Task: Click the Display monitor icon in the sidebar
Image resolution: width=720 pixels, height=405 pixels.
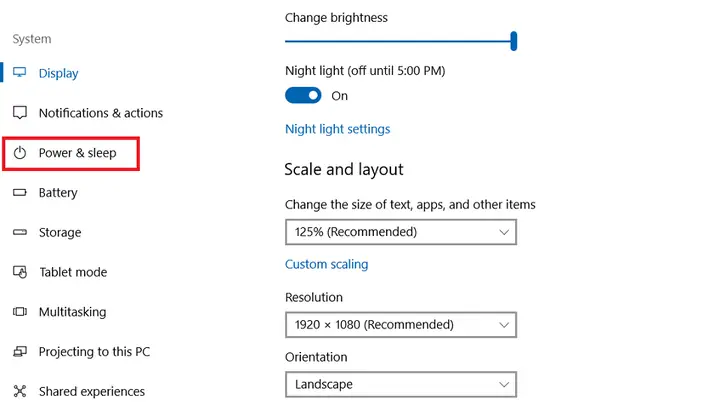Action: [x=19, y=73]
